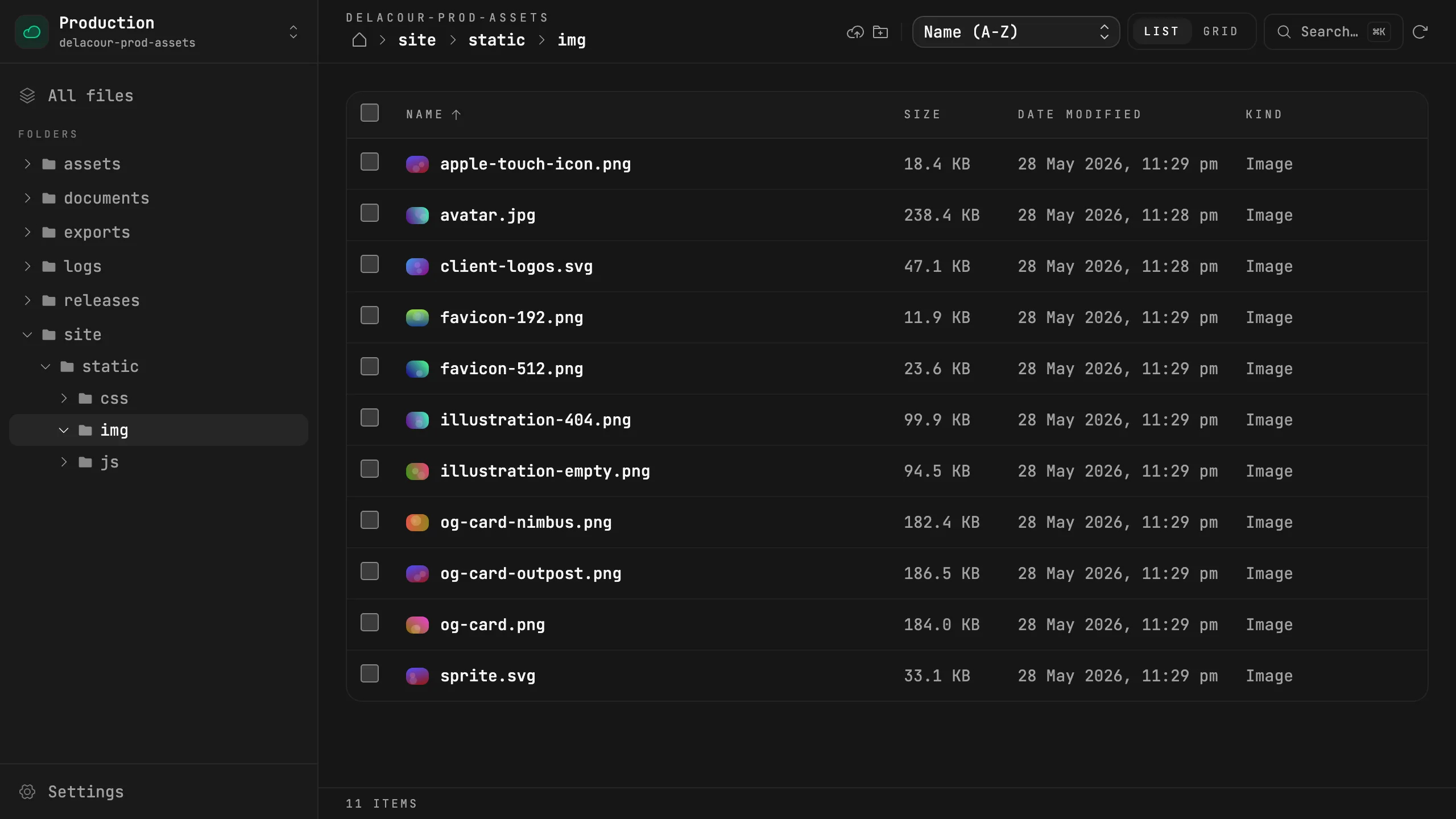Tick the checkbox for favicon-512.png
Image resolution: width=1456 pixels, height=819 pixels.
(x=370, y=366)
